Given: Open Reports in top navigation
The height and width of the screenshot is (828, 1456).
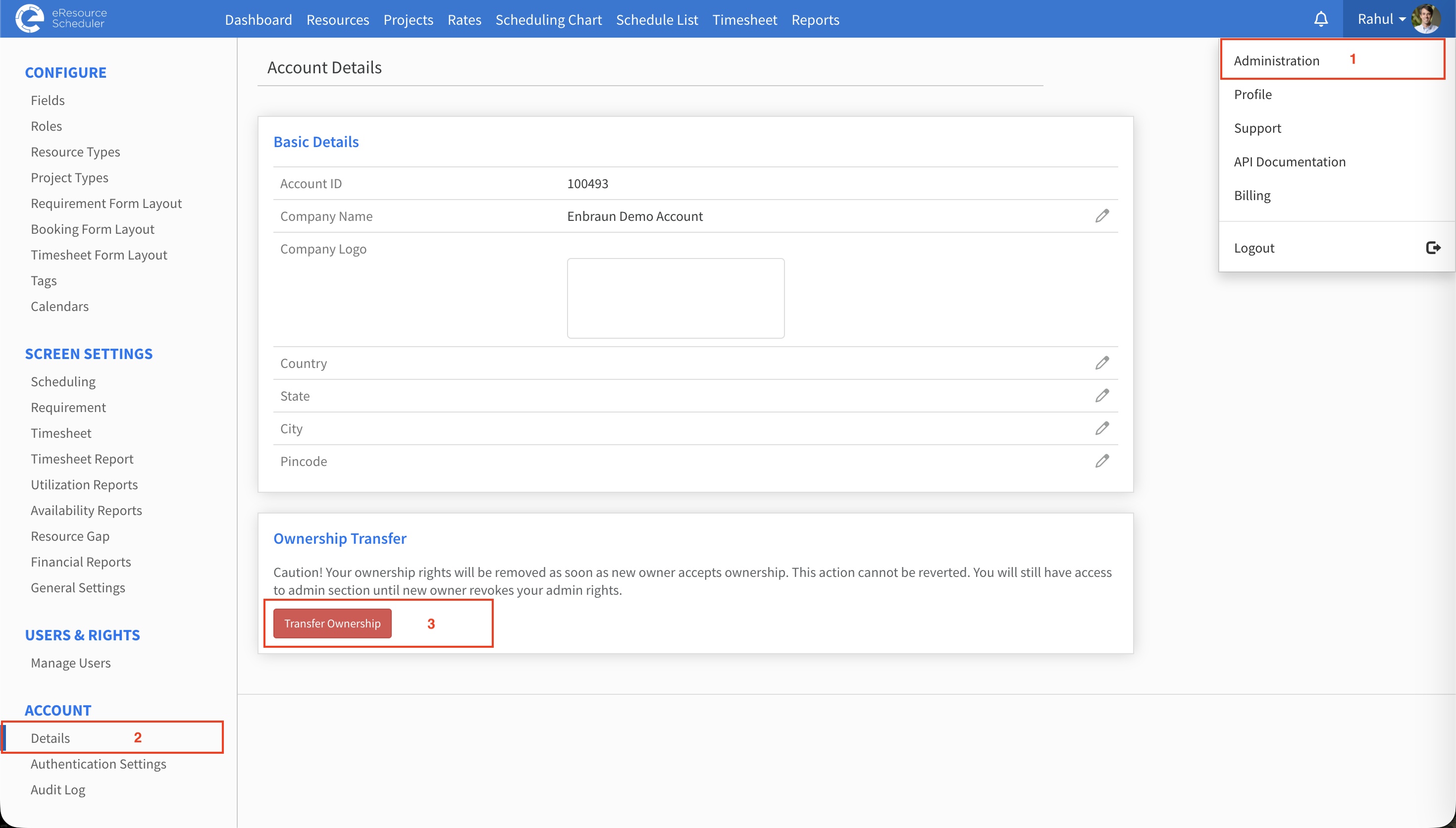Looking at the screenshot, I should pos(815,20).
